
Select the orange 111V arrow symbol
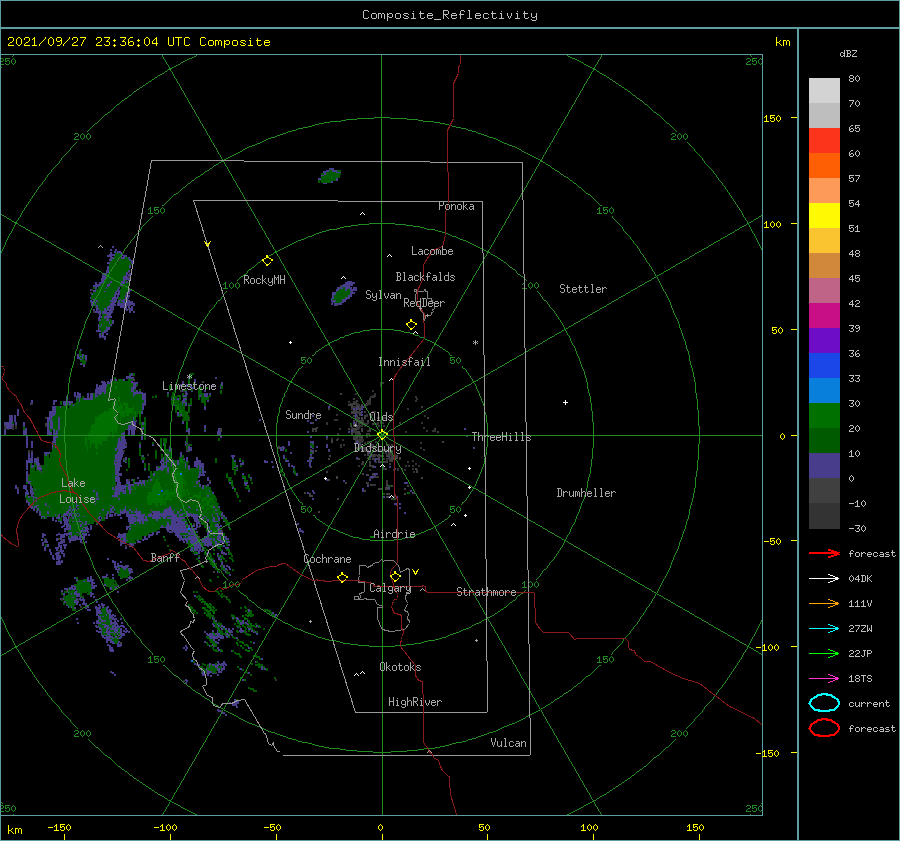click(824, 603)
